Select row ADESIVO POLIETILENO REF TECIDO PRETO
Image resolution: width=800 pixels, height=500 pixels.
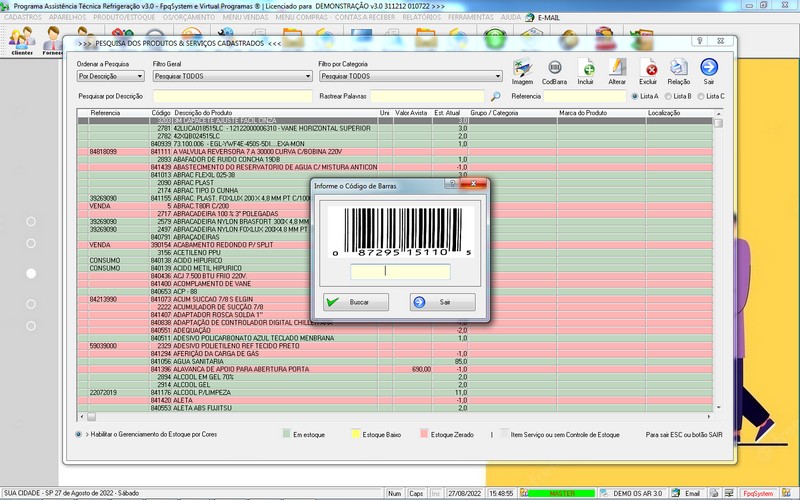click(x=395, y=346)
